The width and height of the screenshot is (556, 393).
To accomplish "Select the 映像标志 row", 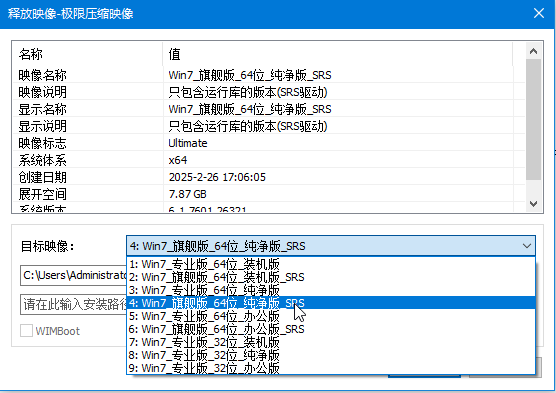I will [x=269, y=143].
